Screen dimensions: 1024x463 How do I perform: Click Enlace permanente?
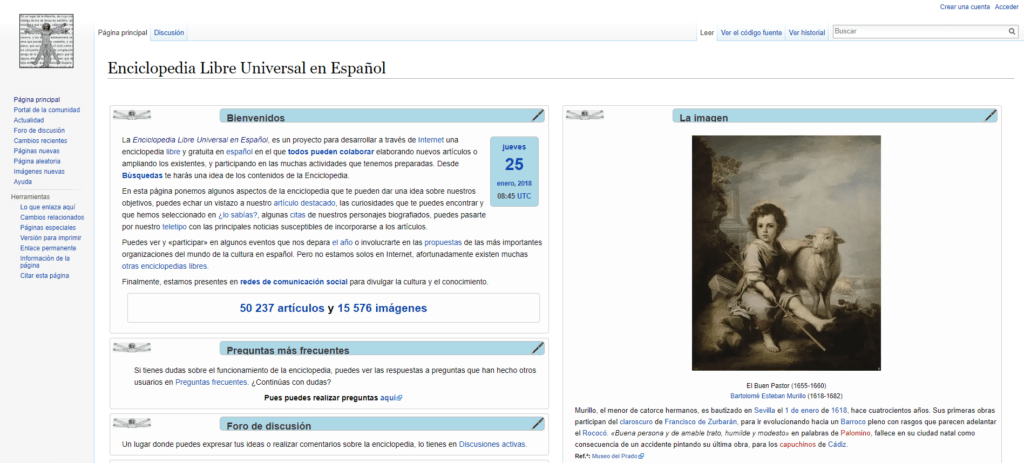(x=48, y=248)
